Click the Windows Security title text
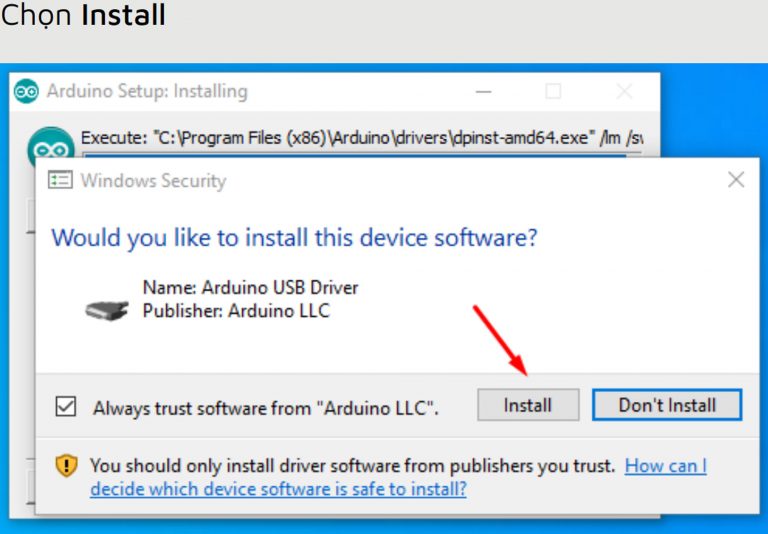This screenshot has width=768, height=534. 153,181
